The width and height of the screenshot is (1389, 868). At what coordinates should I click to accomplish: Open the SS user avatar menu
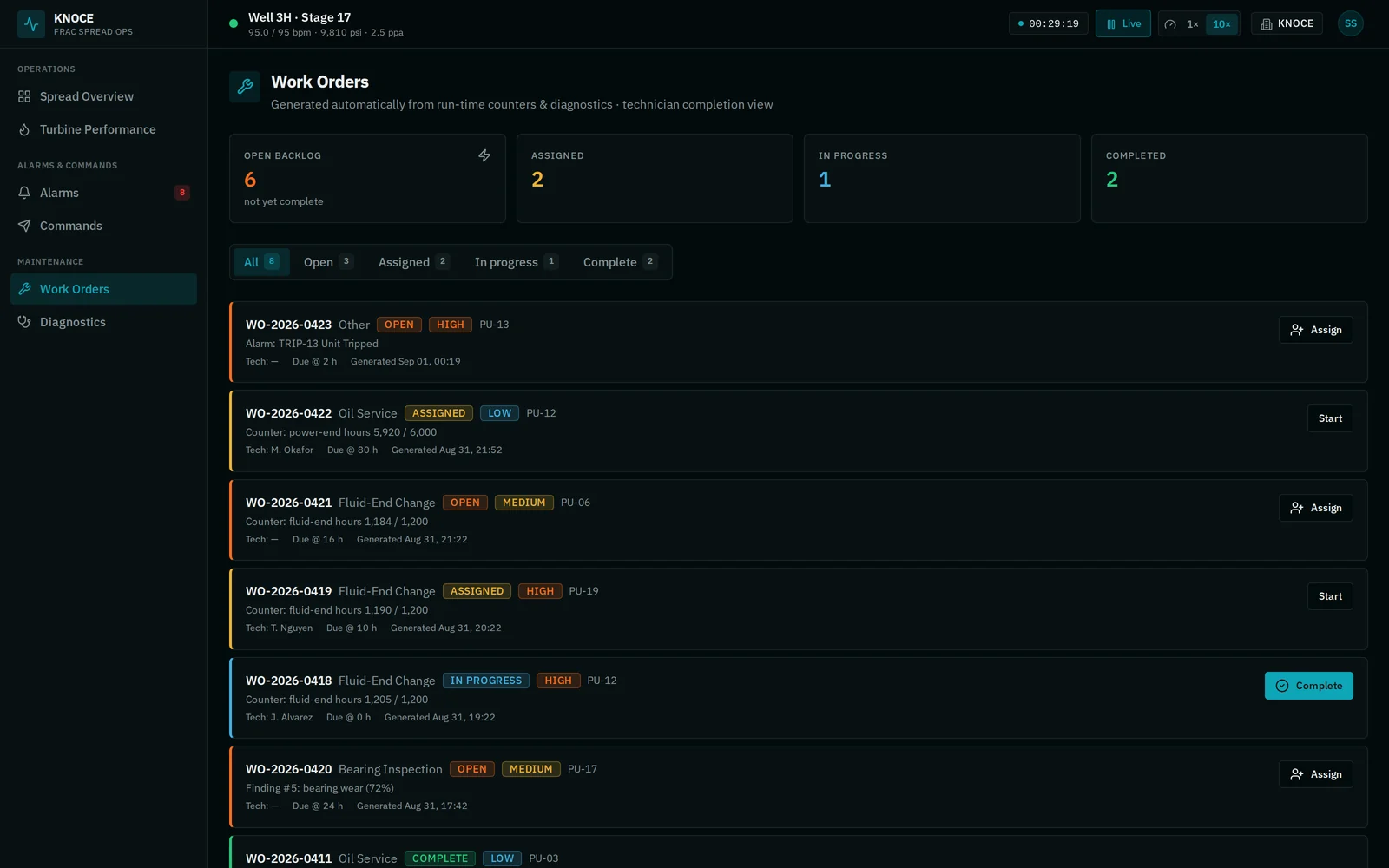1351,23
